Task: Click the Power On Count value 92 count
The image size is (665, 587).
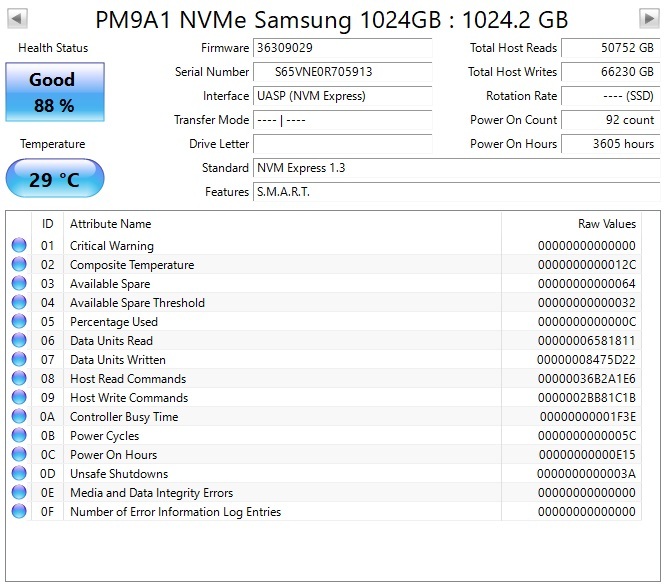Action: click(x=611, y=120)
